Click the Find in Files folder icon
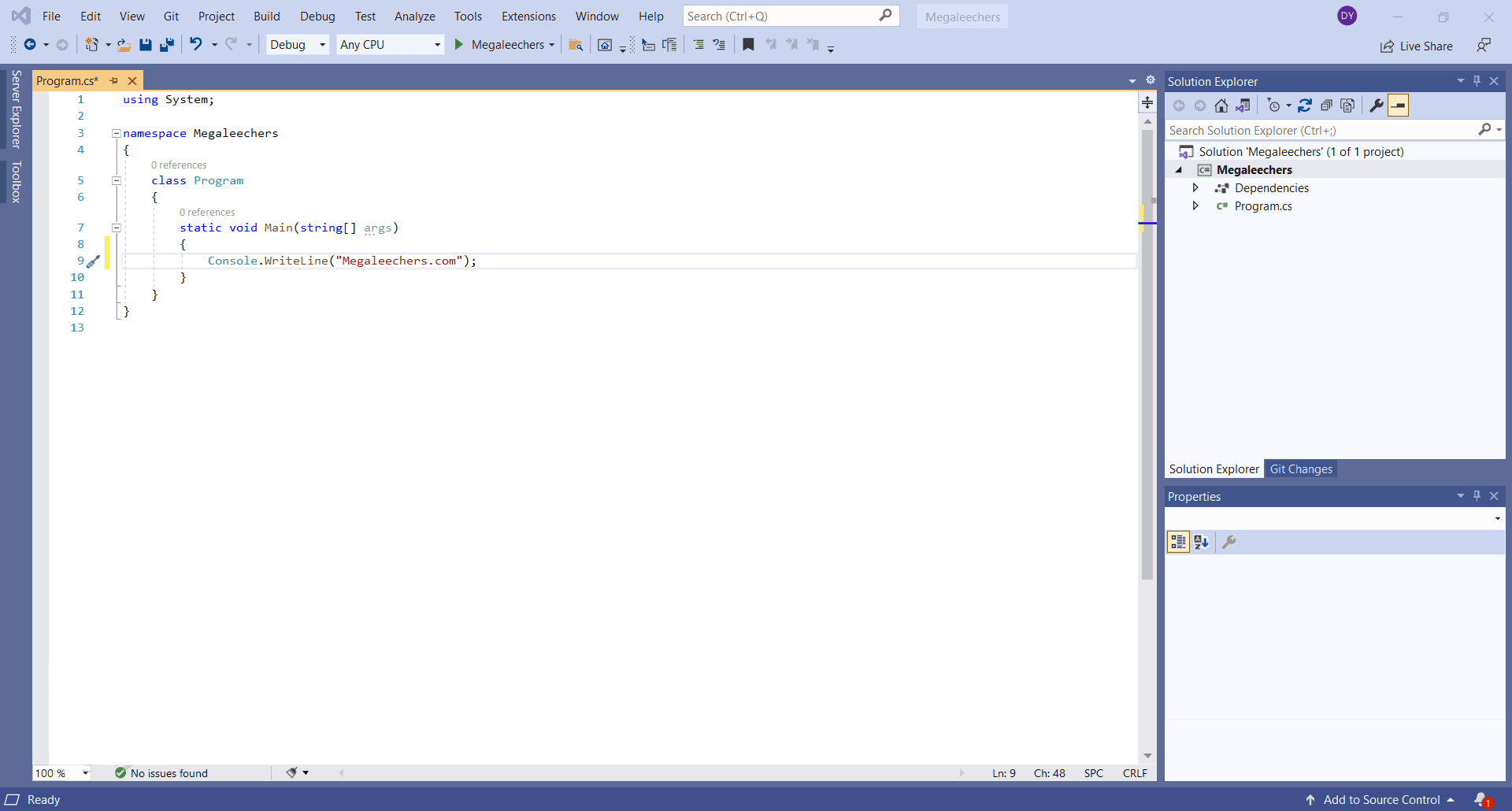The width and height of the screenshot is (1512, 811). tap(576, 45)
